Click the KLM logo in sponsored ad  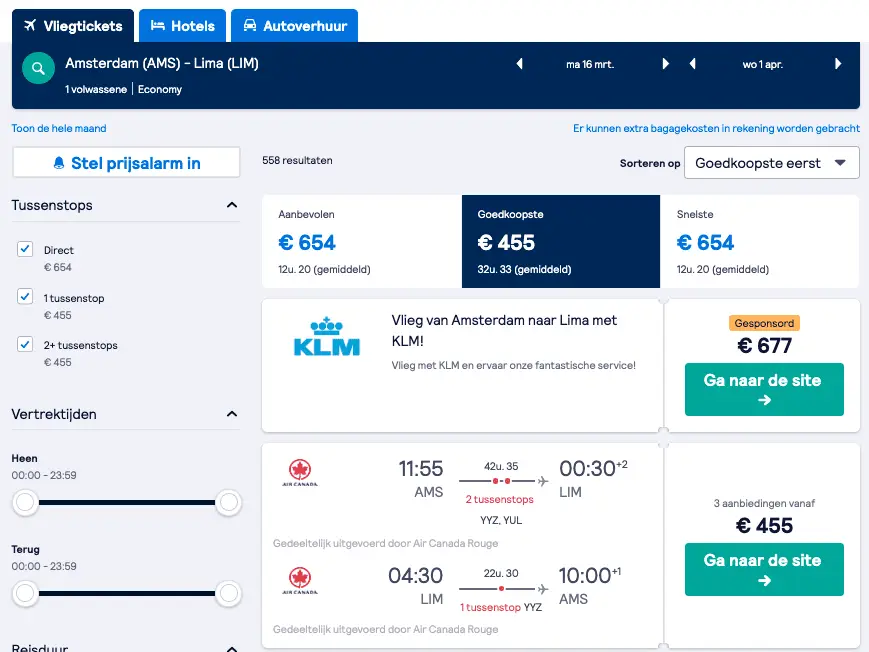[326, 337]
